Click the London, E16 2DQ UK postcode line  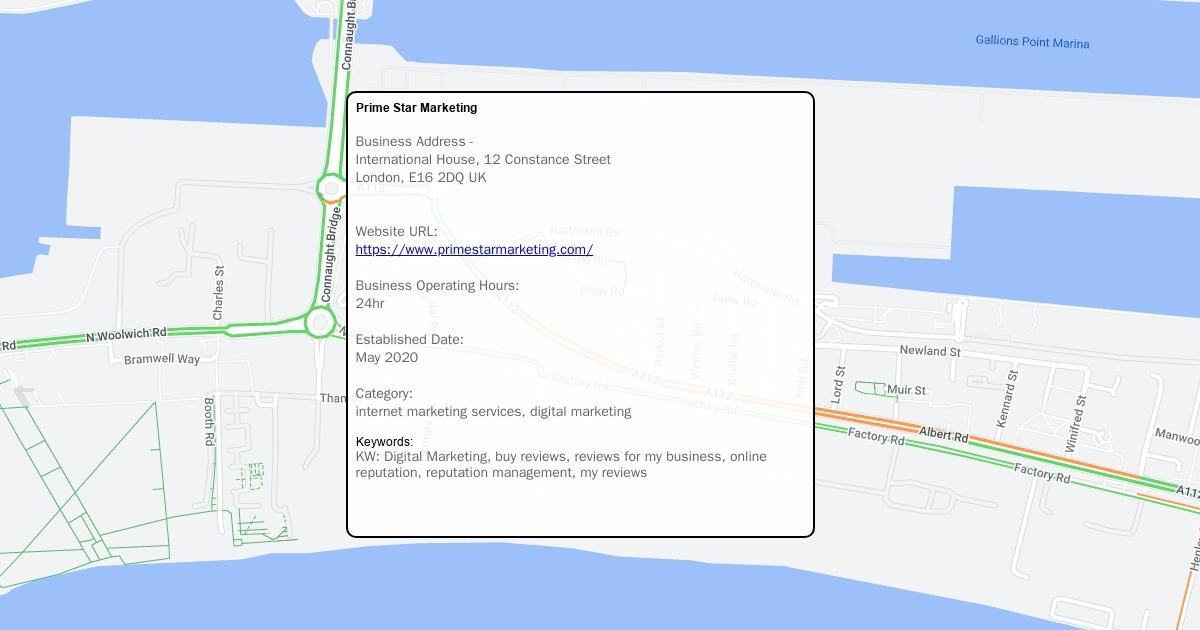click(x=421, y=178)
